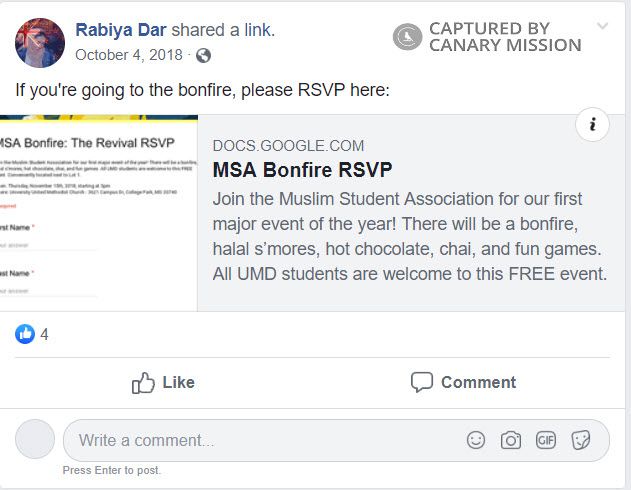This screenshot has width=631, height=490.
Task: Attach a photo with the camera icon
Action: pyautogui.click(x=511, y=440)
